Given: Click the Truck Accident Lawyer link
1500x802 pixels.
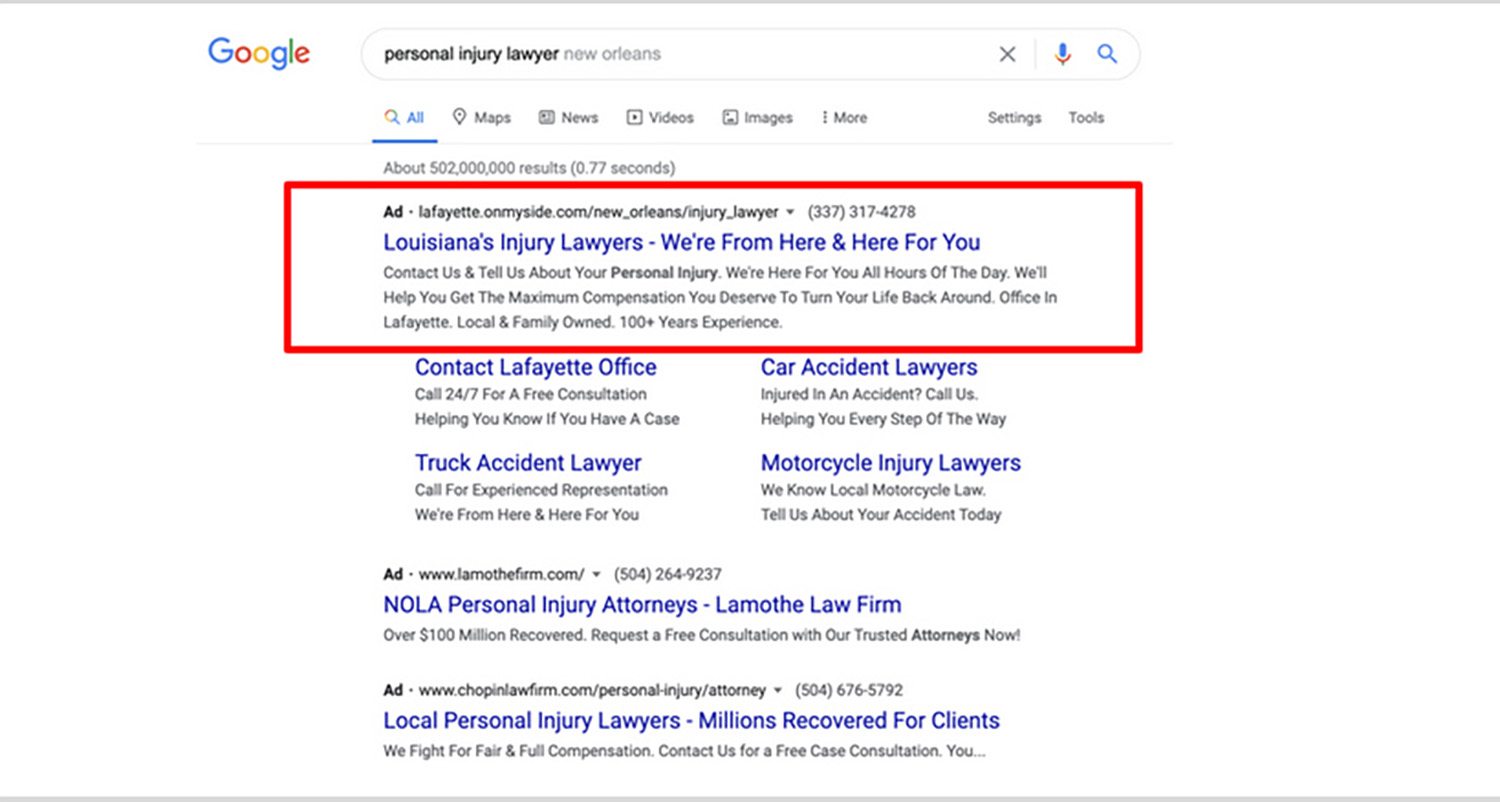Looking at the screenshot, I should click(528, 462).
